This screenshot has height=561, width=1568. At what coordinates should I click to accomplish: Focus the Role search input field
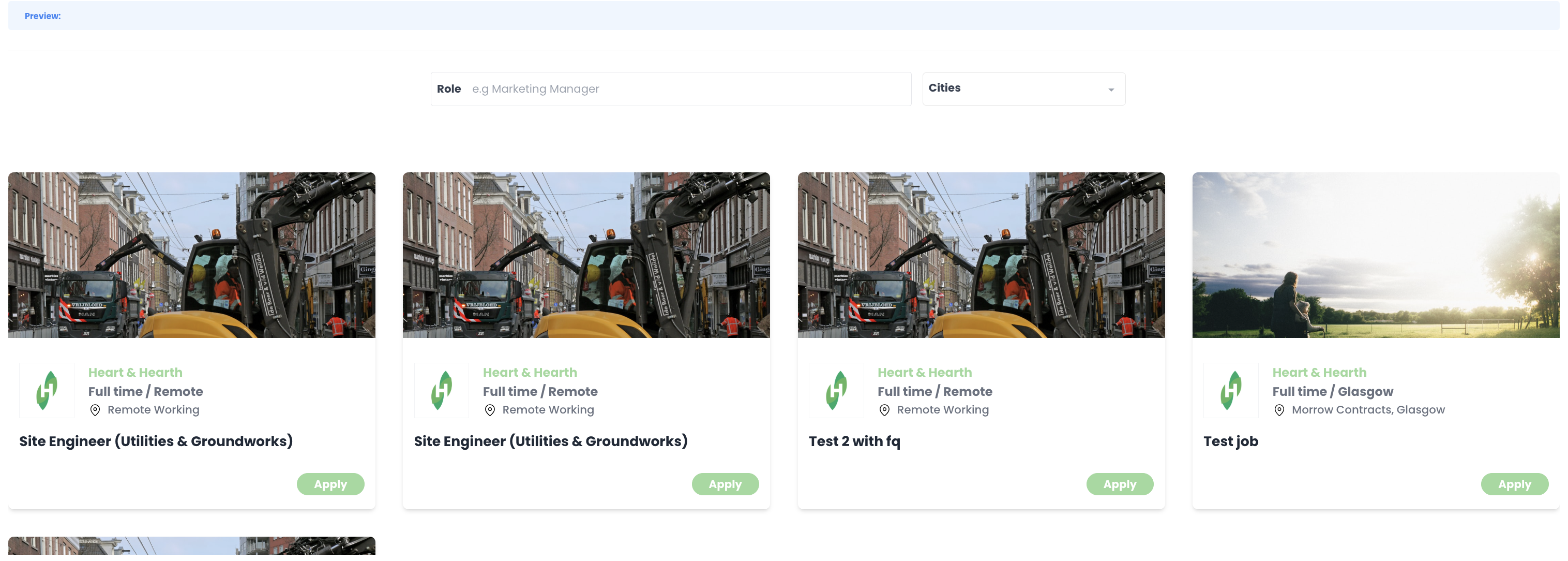click(x=671, y=89)
